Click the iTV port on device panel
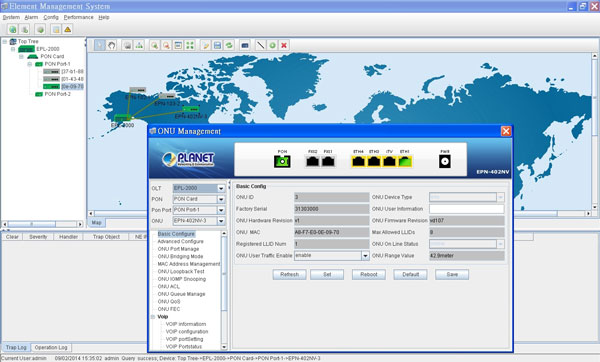 [x=389, y=161]
